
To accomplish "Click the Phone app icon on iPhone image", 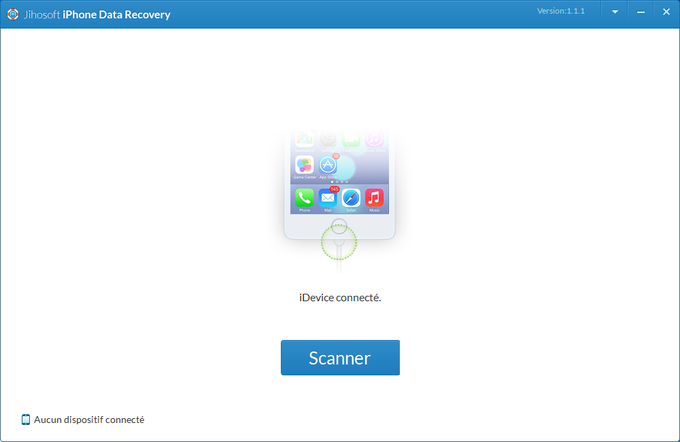I will coord(304,198).
